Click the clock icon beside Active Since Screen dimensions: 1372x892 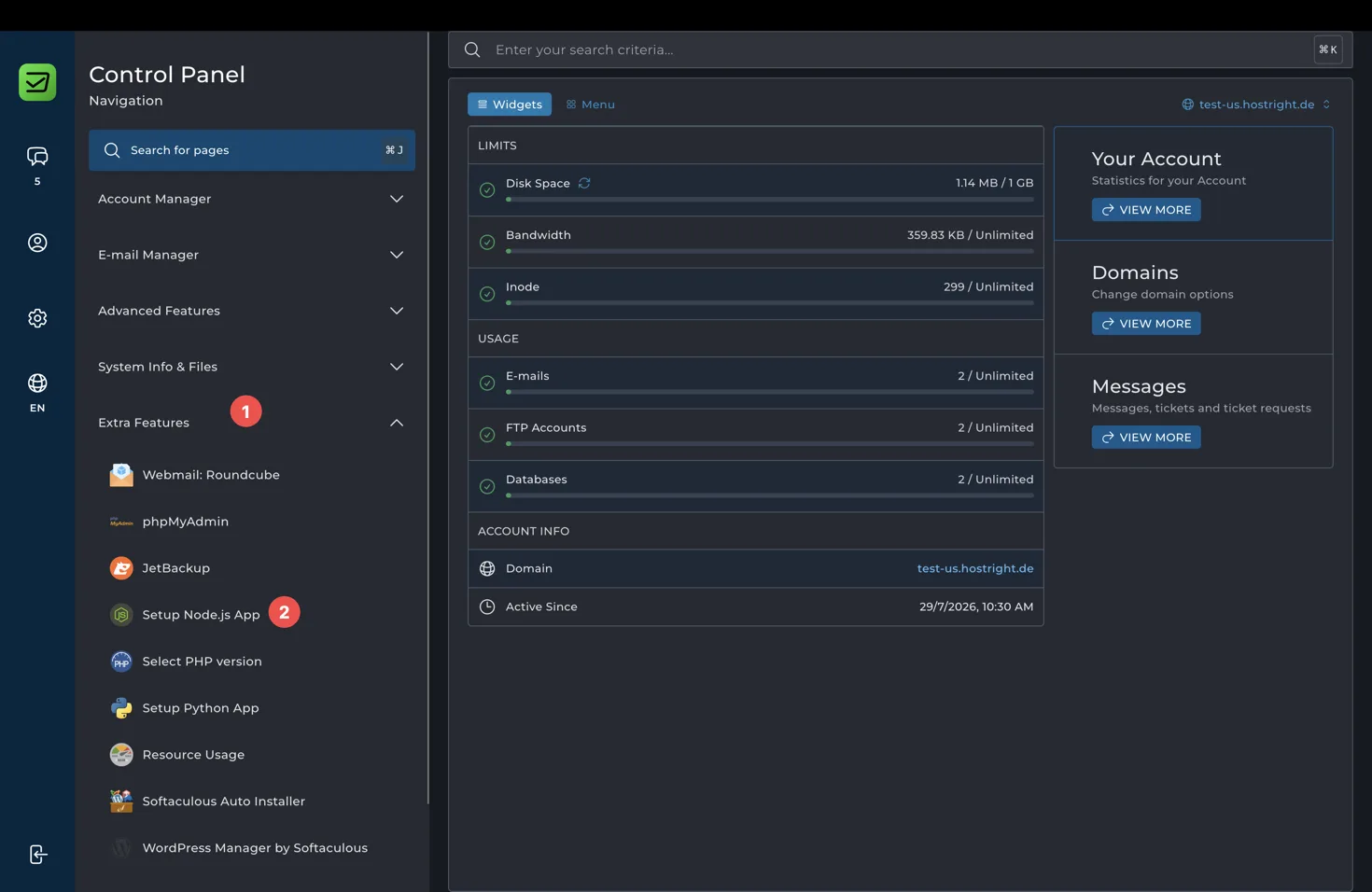[487, 606]
